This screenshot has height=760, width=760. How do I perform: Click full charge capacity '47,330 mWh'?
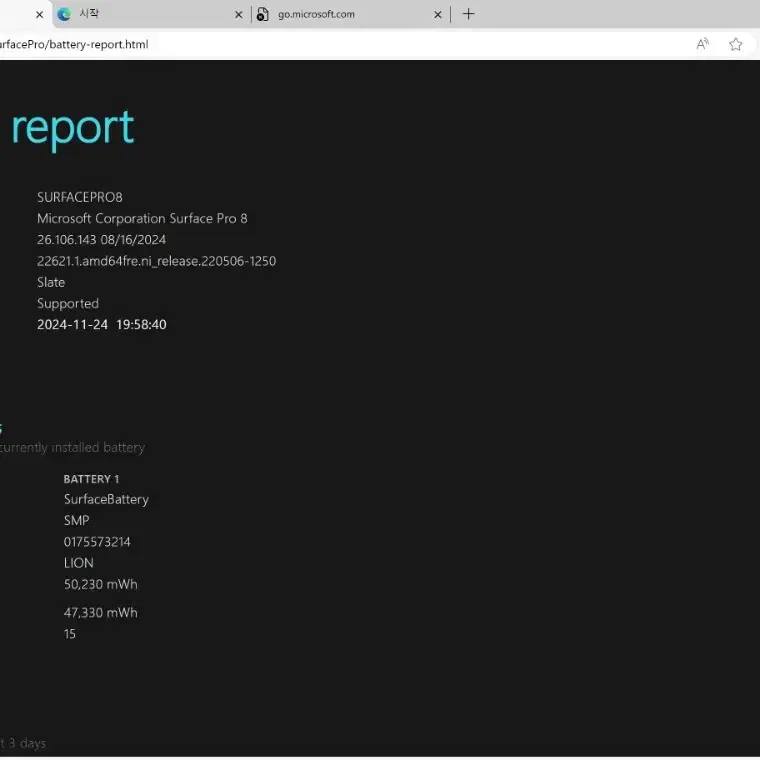101,613
